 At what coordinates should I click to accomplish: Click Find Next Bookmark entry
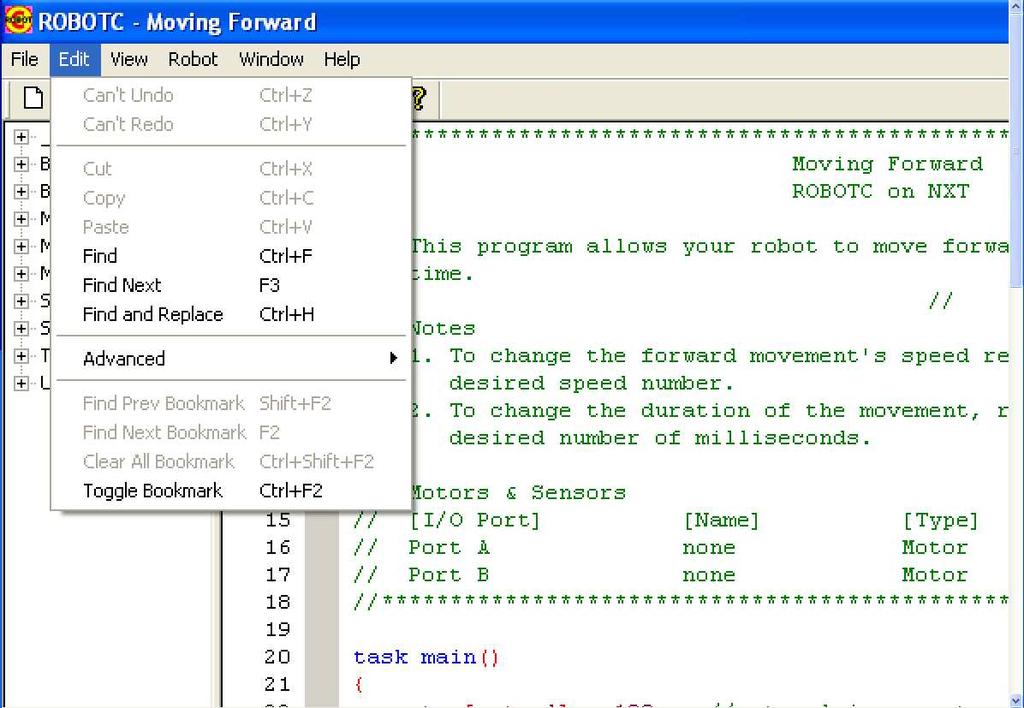tap(231, 432)
